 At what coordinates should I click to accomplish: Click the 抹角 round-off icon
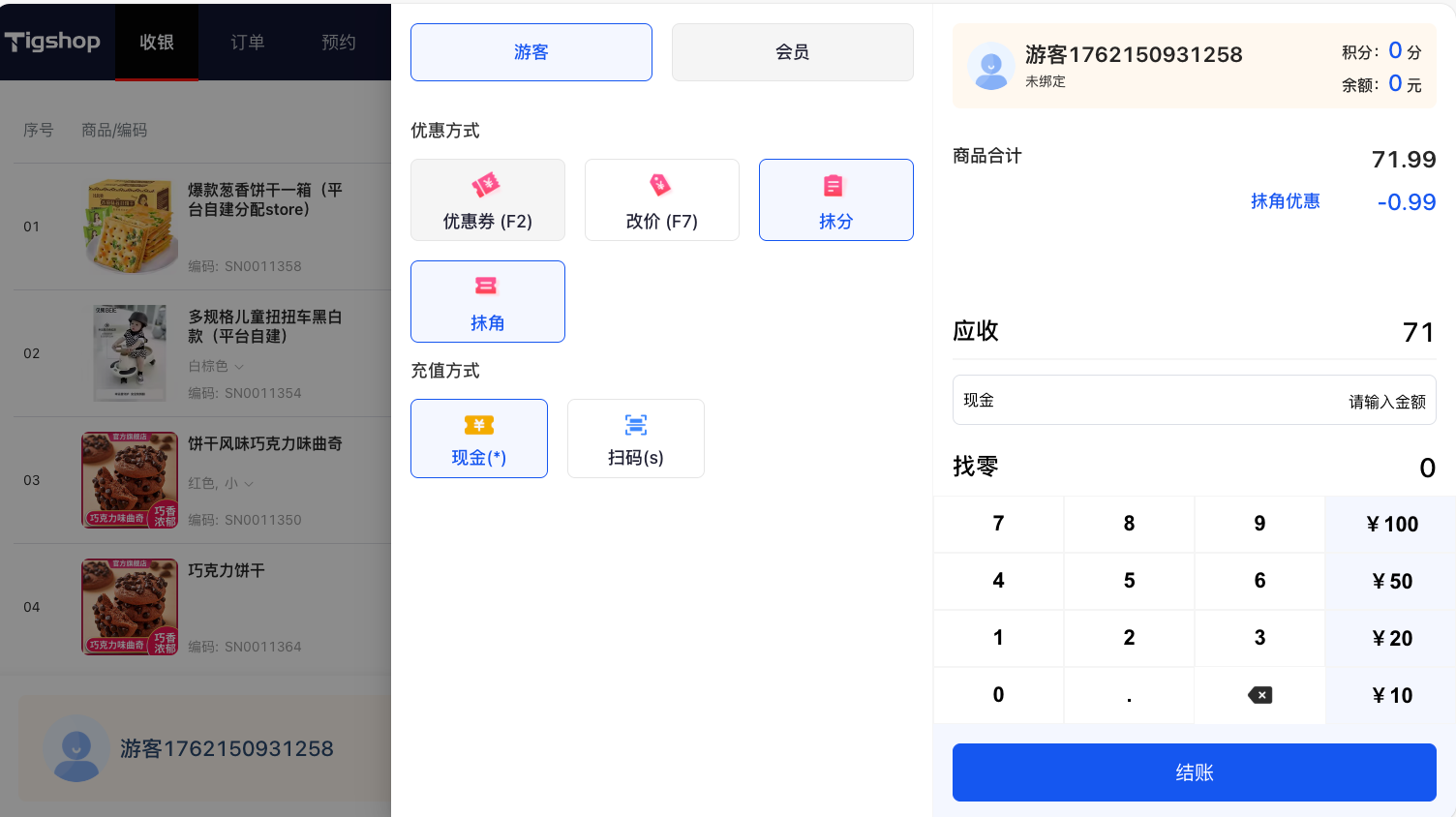point(486,286)
